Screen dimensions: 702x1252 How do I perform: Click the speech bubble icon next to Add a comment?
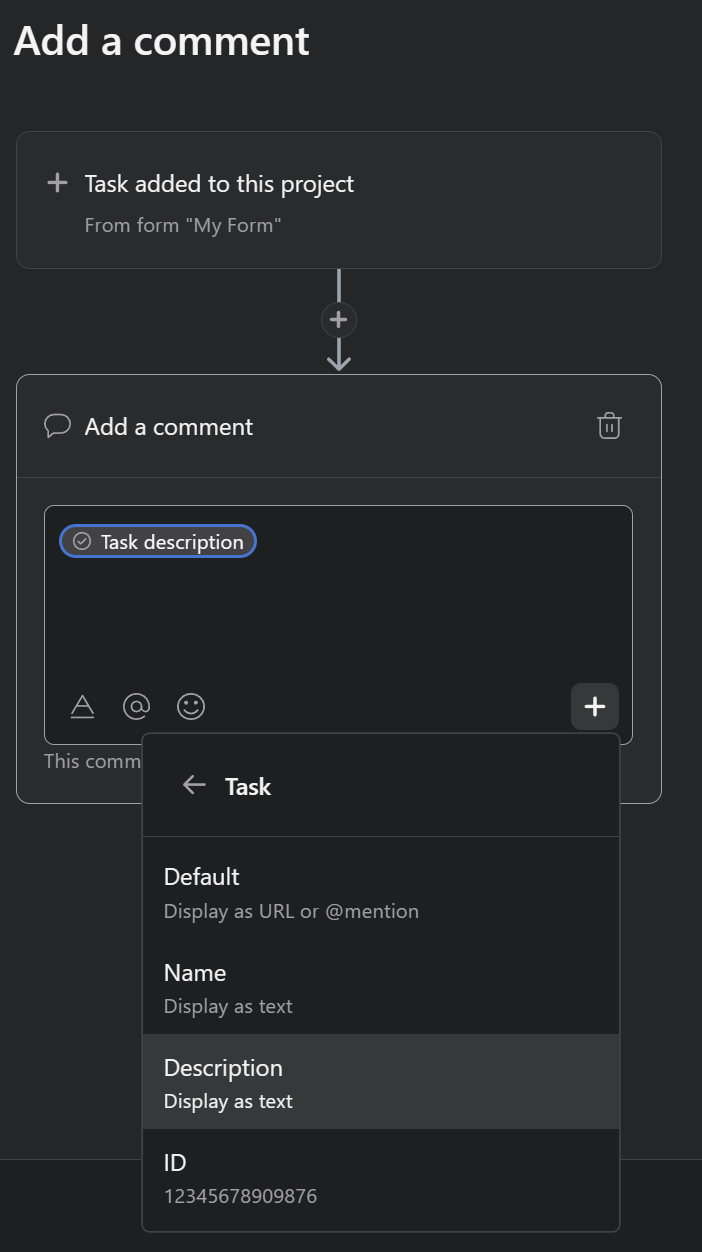coord(57,425)
